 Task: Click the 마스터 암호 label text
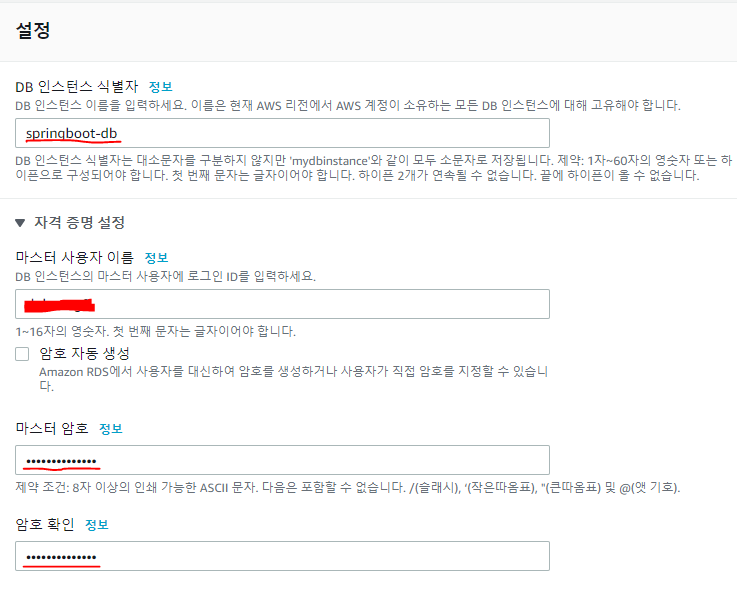coord(51,429)
